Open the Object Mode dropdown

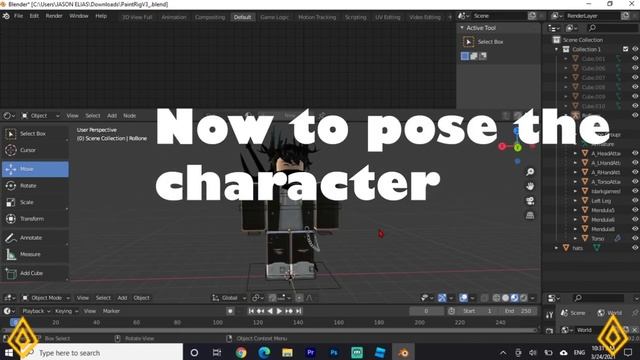pos(46,298)
